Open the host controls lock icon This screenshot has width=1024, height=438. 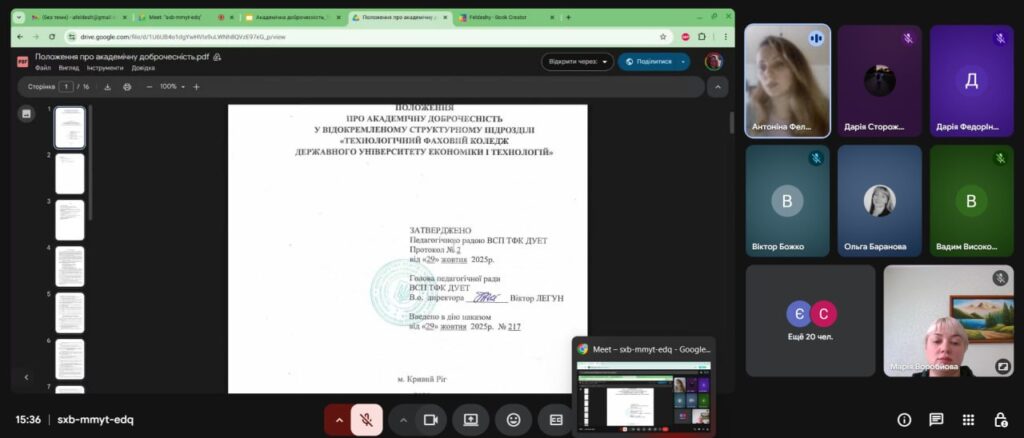coord(1000,420)
